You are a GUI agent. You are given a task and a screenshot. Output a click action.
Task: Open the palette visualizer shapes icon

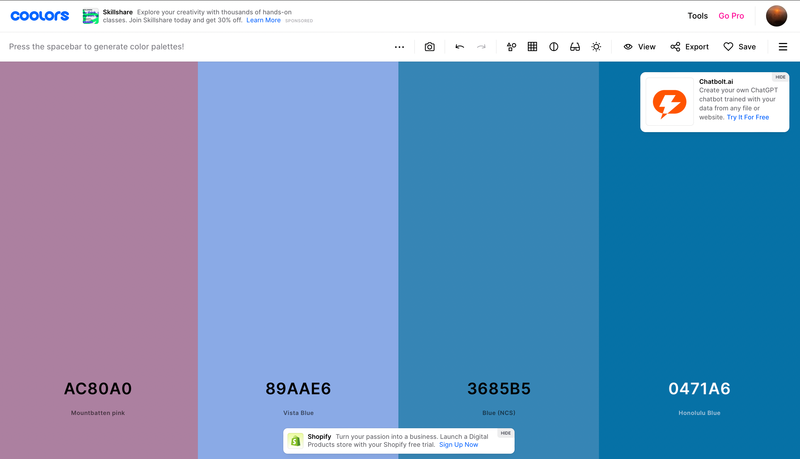(511, 47)
